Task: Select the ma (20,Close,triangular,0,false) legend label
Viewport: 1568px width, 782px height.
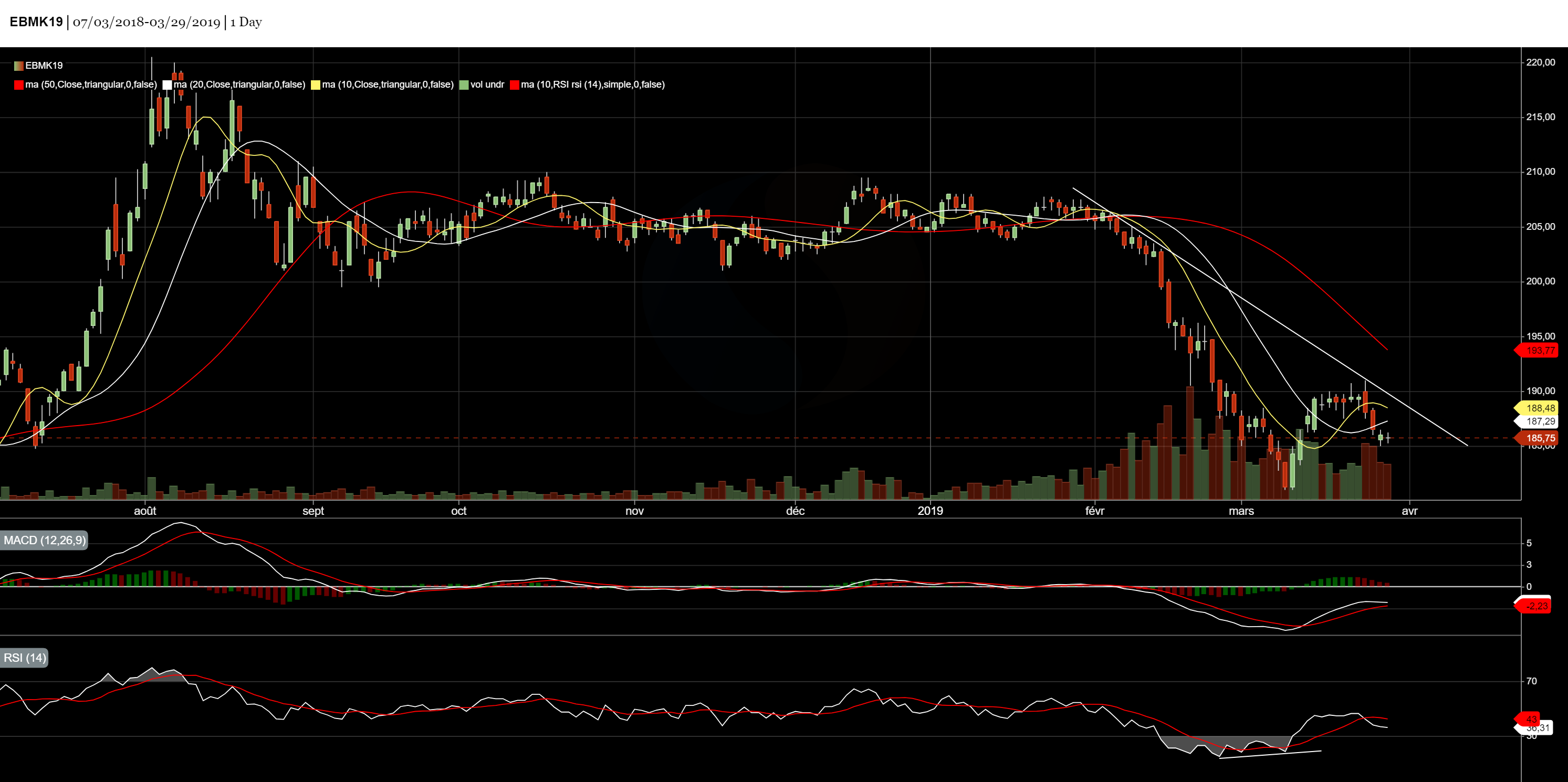Action: click(x=240, y=84)
